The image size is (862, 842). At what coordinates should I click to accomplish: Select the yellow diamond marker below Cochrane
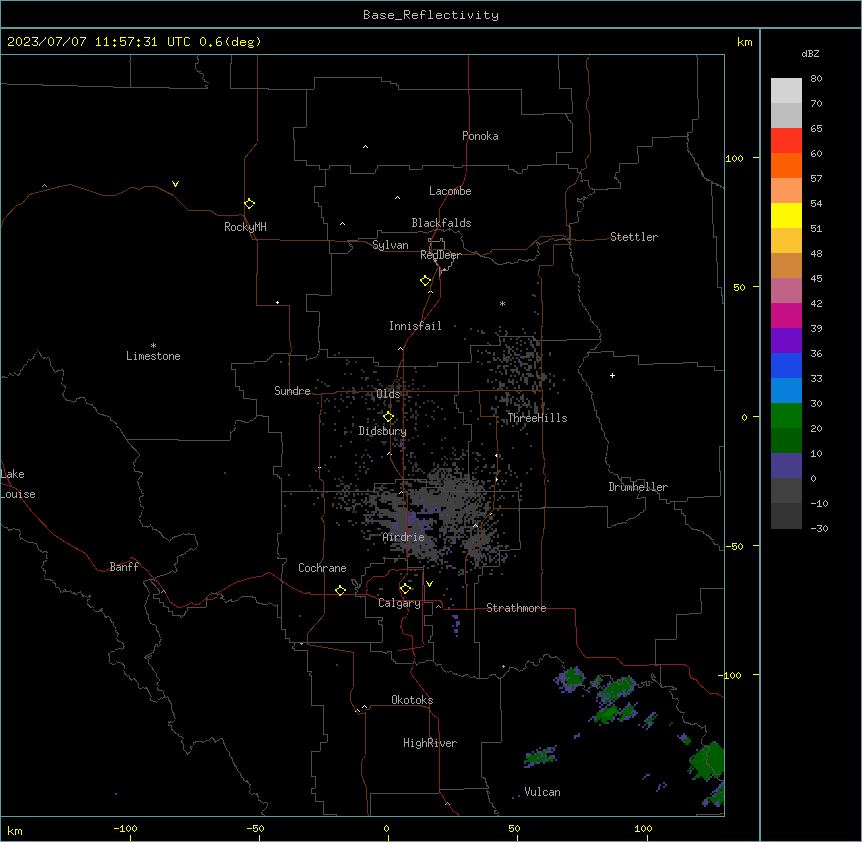coord(340,590)
